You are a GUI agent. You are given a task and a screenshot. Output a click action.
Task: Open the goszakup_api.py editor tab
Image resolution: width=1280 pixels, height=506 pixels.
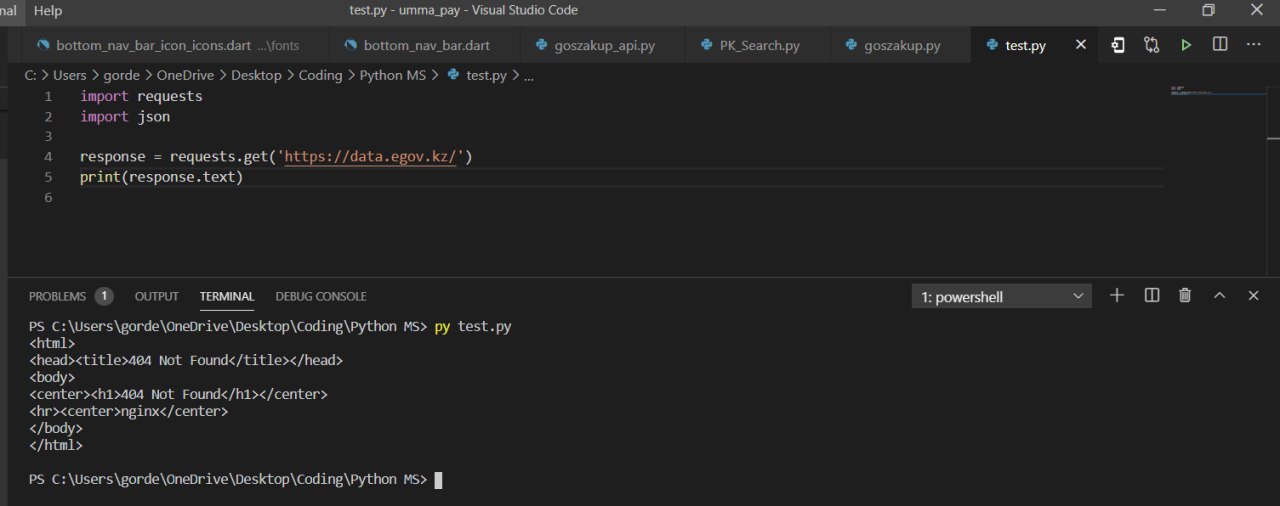click(x=602, y=45)
